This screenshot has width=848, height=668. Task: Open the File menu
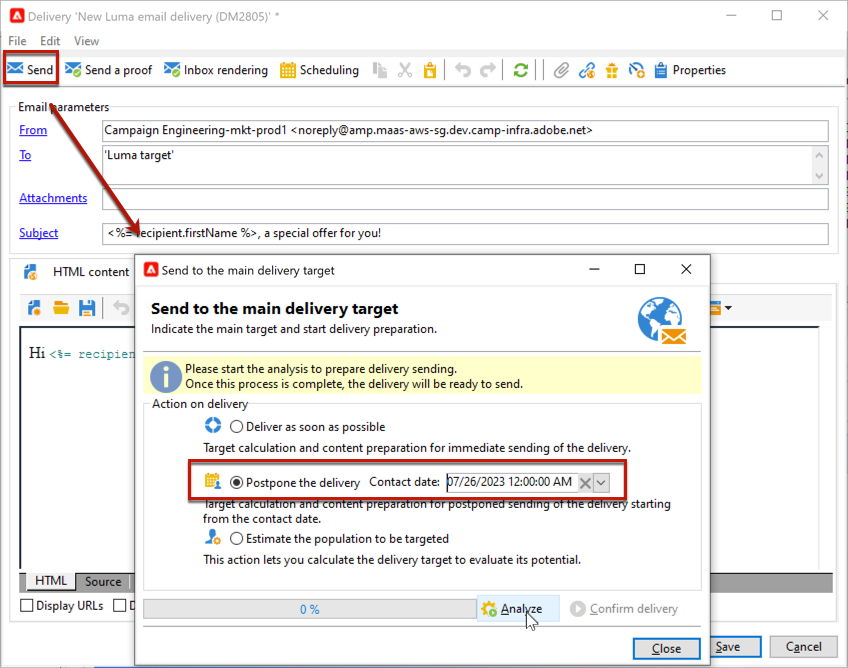pos(17,41)
